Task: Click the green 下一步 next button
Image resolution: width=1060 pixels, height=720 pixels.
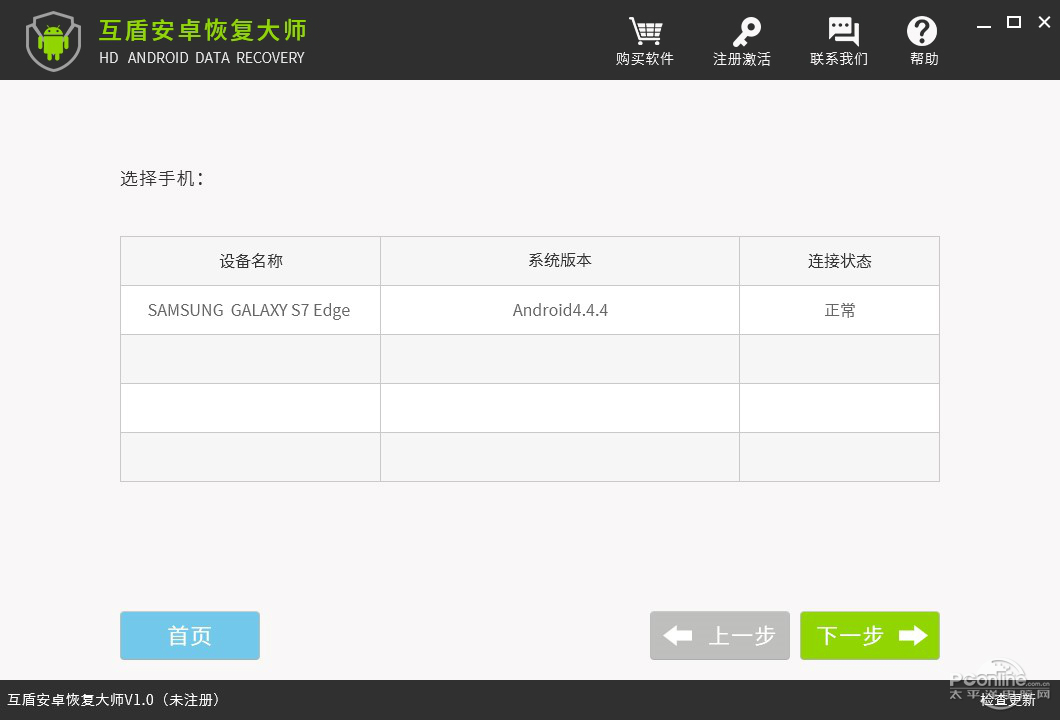Action: pyautogui.click(x=869, y=635)
